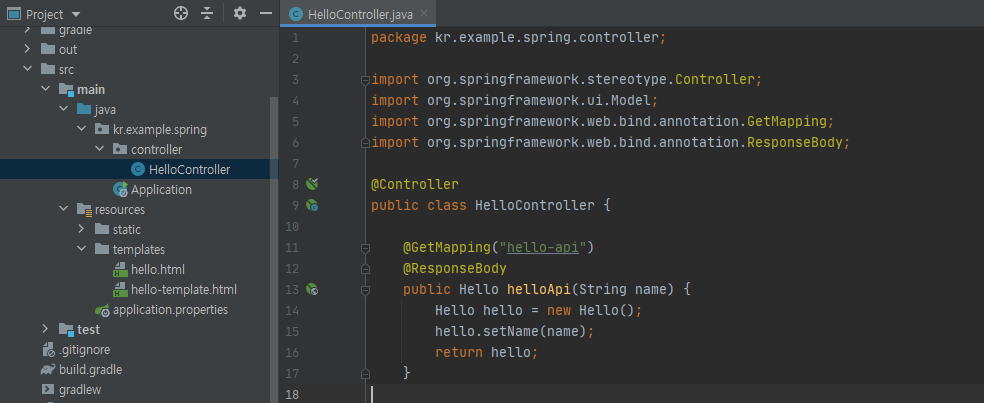Click the HelloController class file icon

[x=137, y=169]
